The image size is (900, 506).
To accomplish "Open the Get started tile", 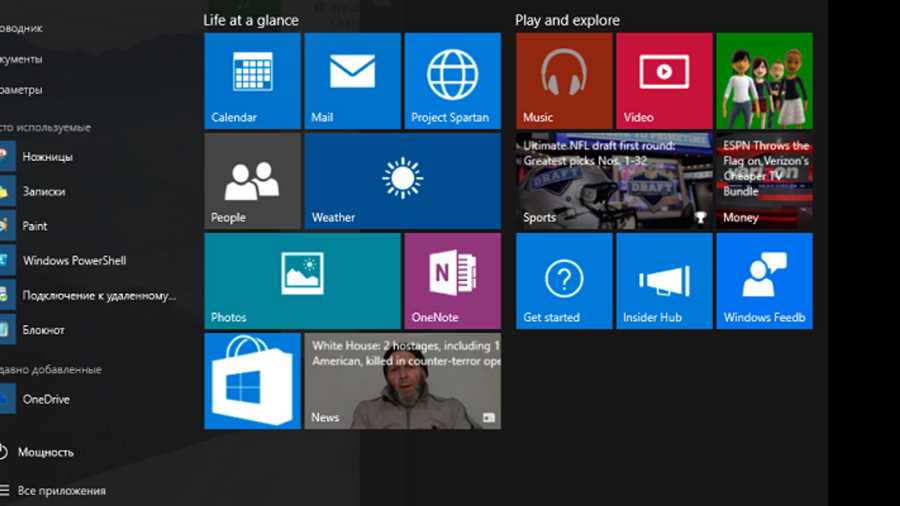I will click(x=564, y=281).
